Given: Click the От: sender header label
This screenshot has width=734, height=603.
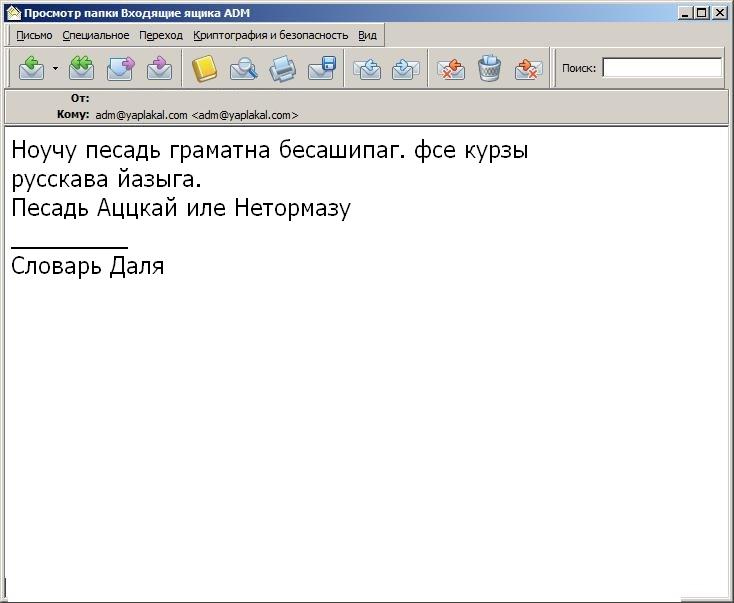Looking at the screenshot, I should click(x=80, y=98).
